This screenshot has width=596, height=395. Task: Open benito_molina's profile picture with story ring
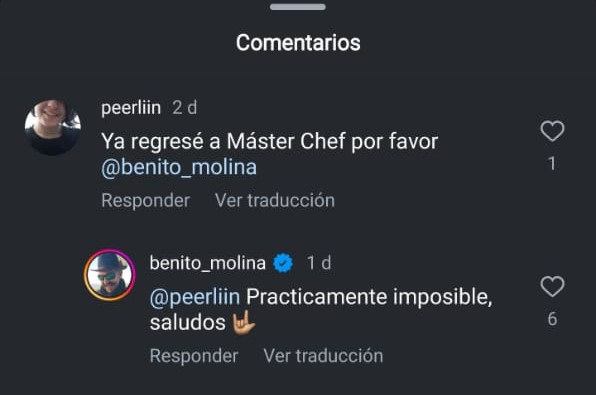point(109,275)
